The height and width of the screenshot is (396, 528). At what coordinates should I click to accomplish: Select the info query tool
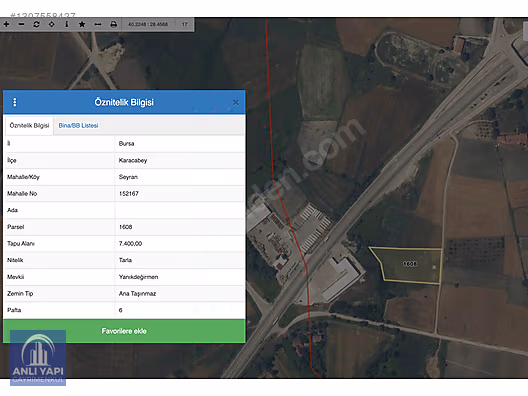click(x=67, y=24)
